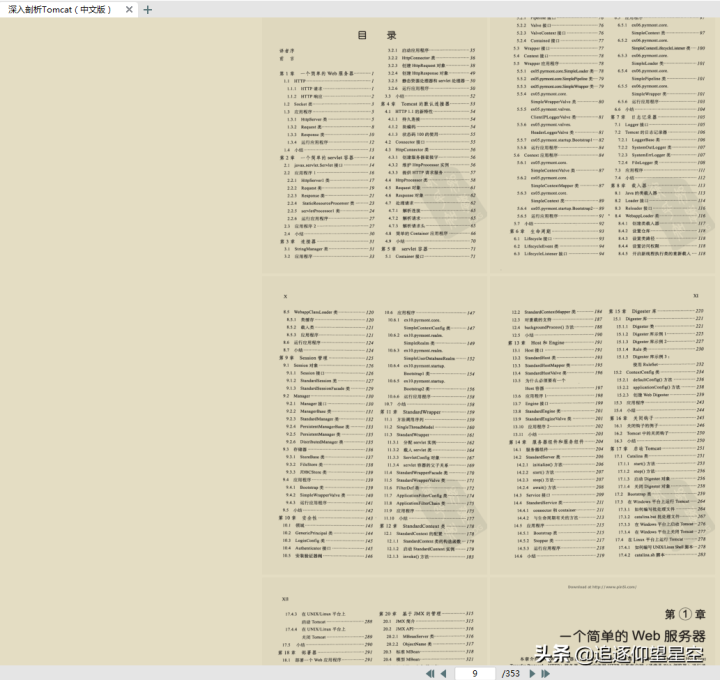Click the 10.2 GenericPrincipal 类 entry

pos(328,533)
